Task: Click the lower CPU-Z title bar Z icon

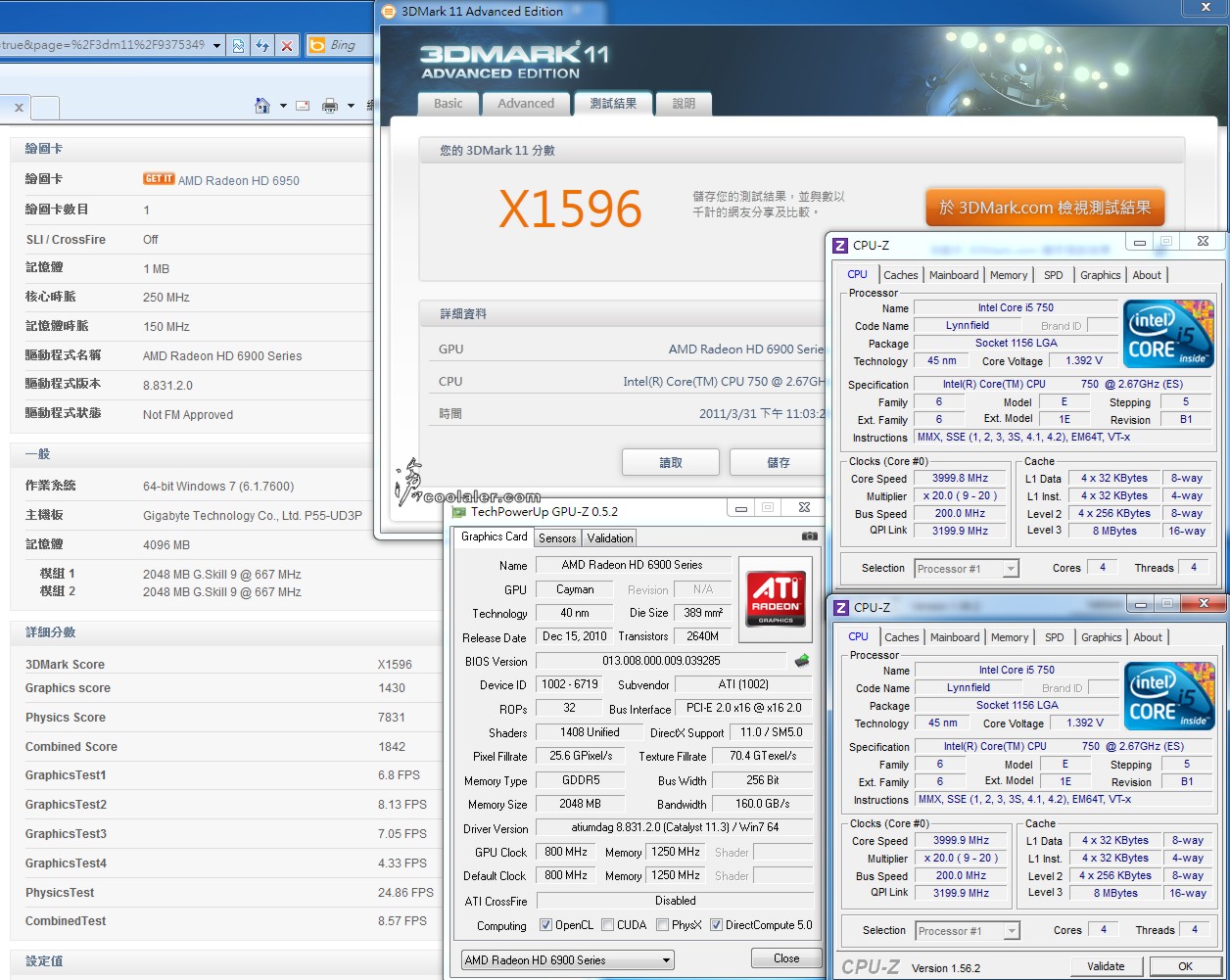Action: [841, 607]
